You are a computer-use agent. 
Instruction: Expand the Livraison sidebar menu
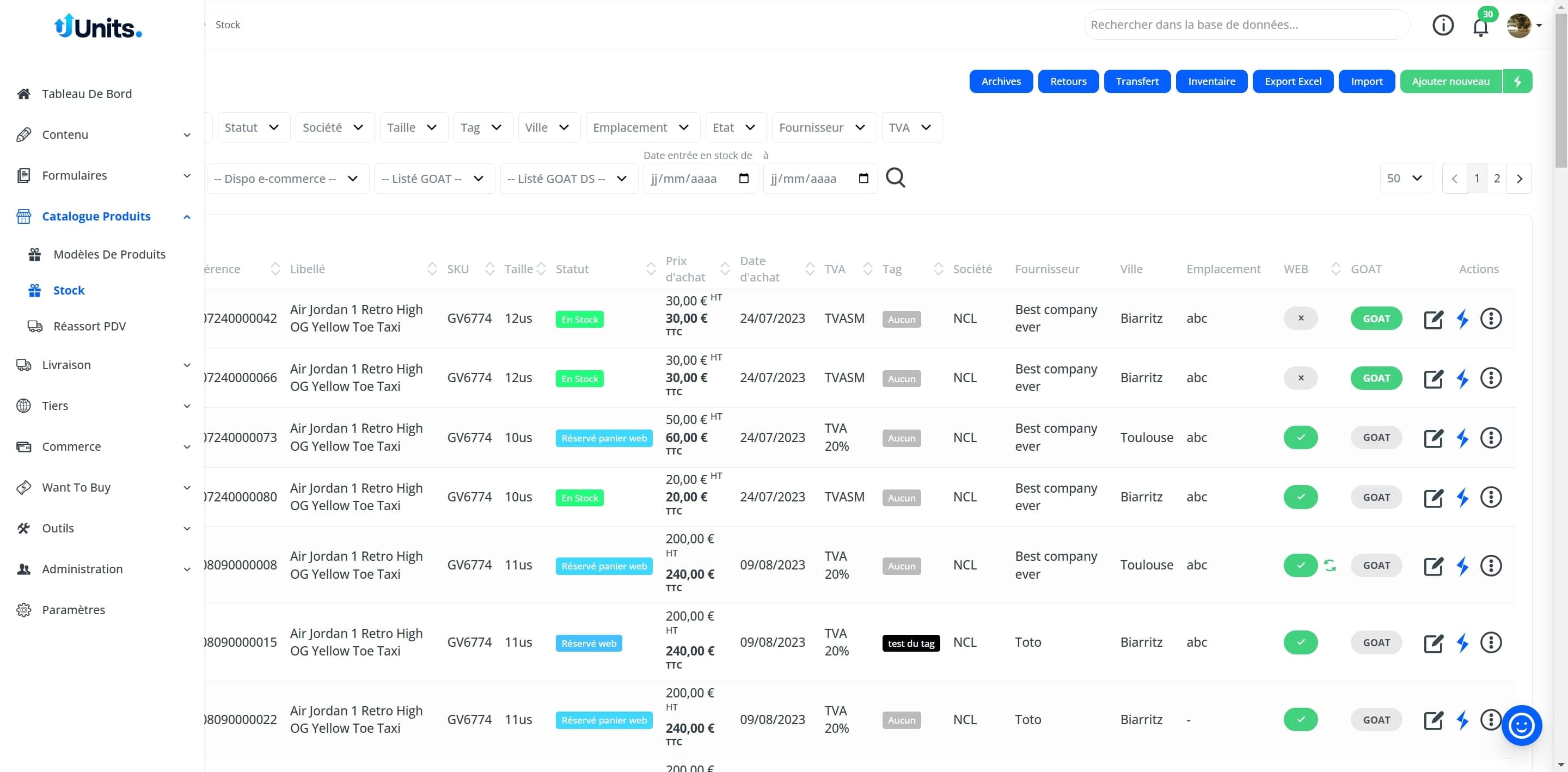click(x=103, y=365)
